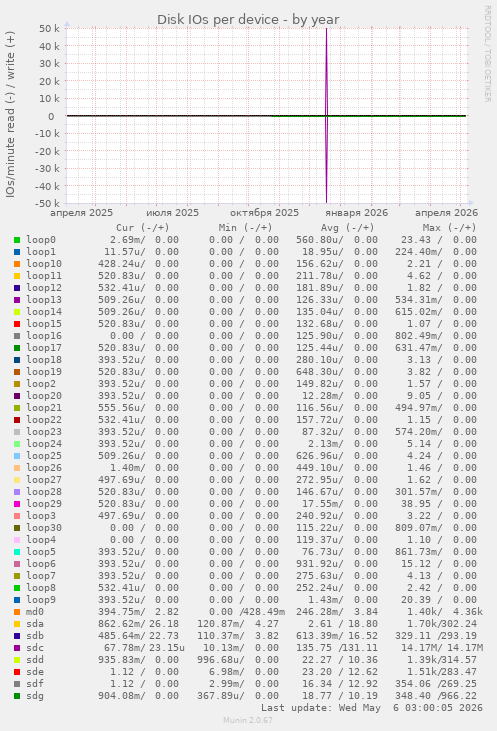
Task: Click the sdb dark blue legend swatch
Action: pyautogui.click(x=17, y=636)
